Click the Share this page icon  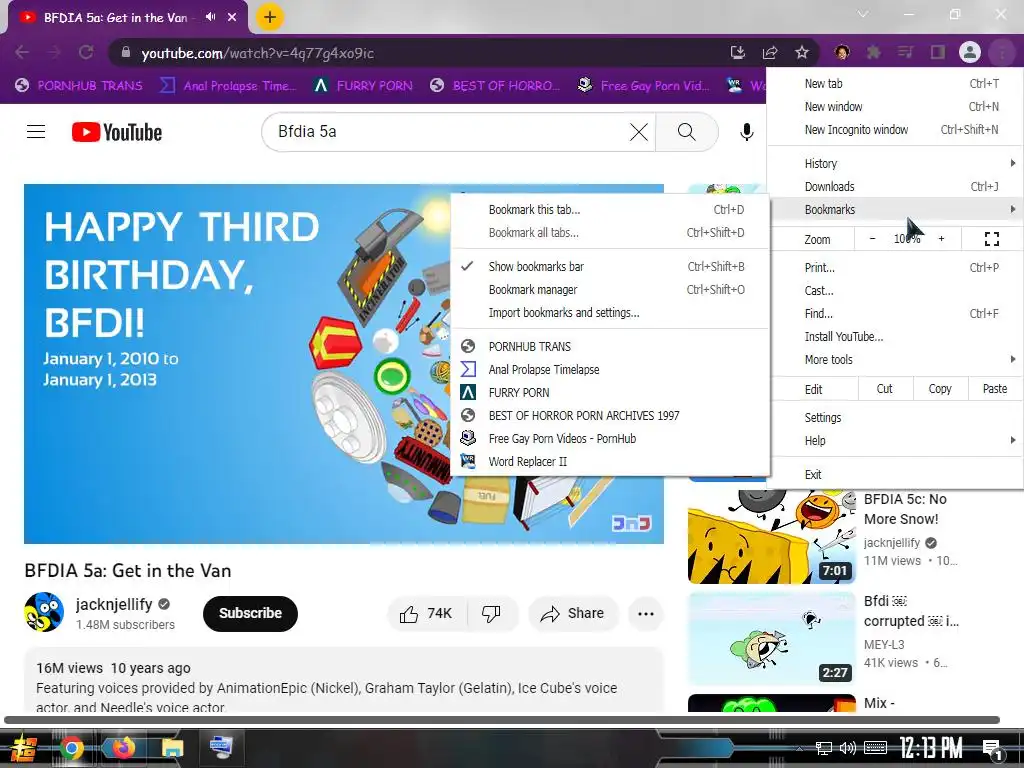pos(770,52)
